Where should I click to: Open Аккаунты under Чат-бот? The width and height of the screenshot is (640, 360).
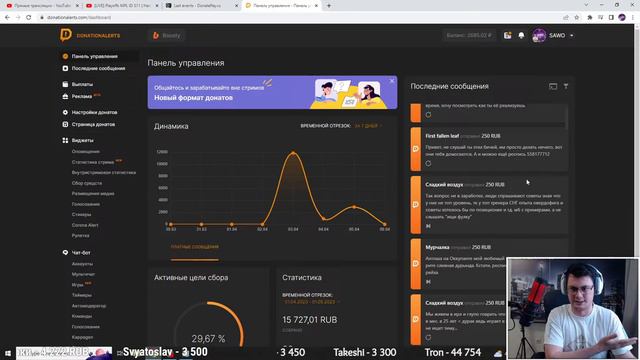tap(82, 264)
